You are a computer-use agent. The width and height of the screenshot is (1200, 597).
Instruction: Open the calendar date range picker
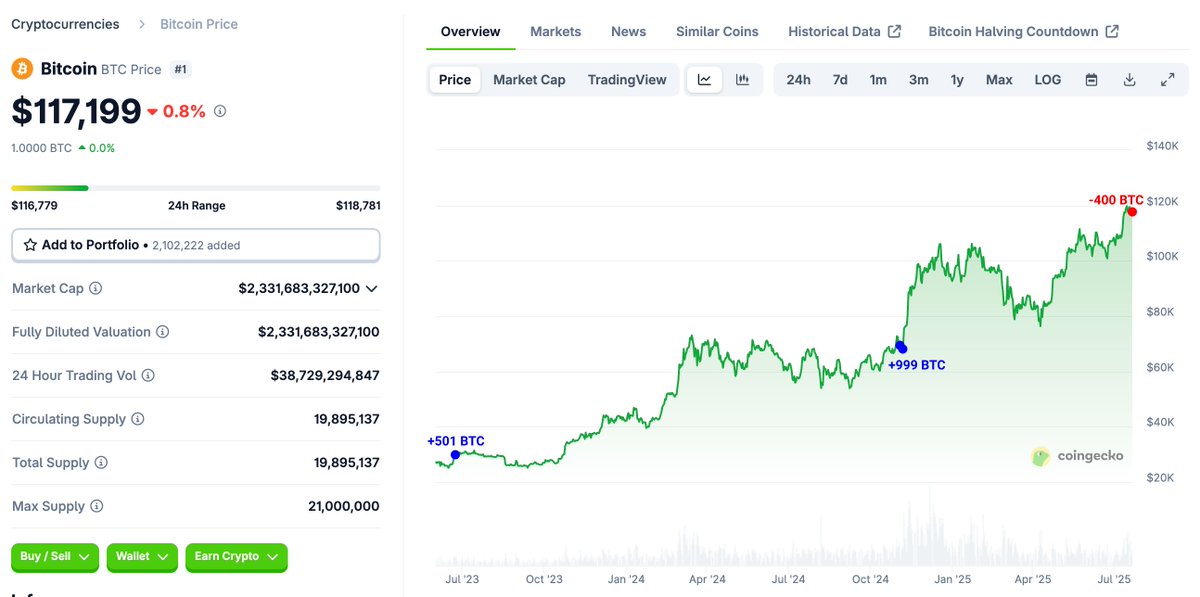pos(1092,80)
